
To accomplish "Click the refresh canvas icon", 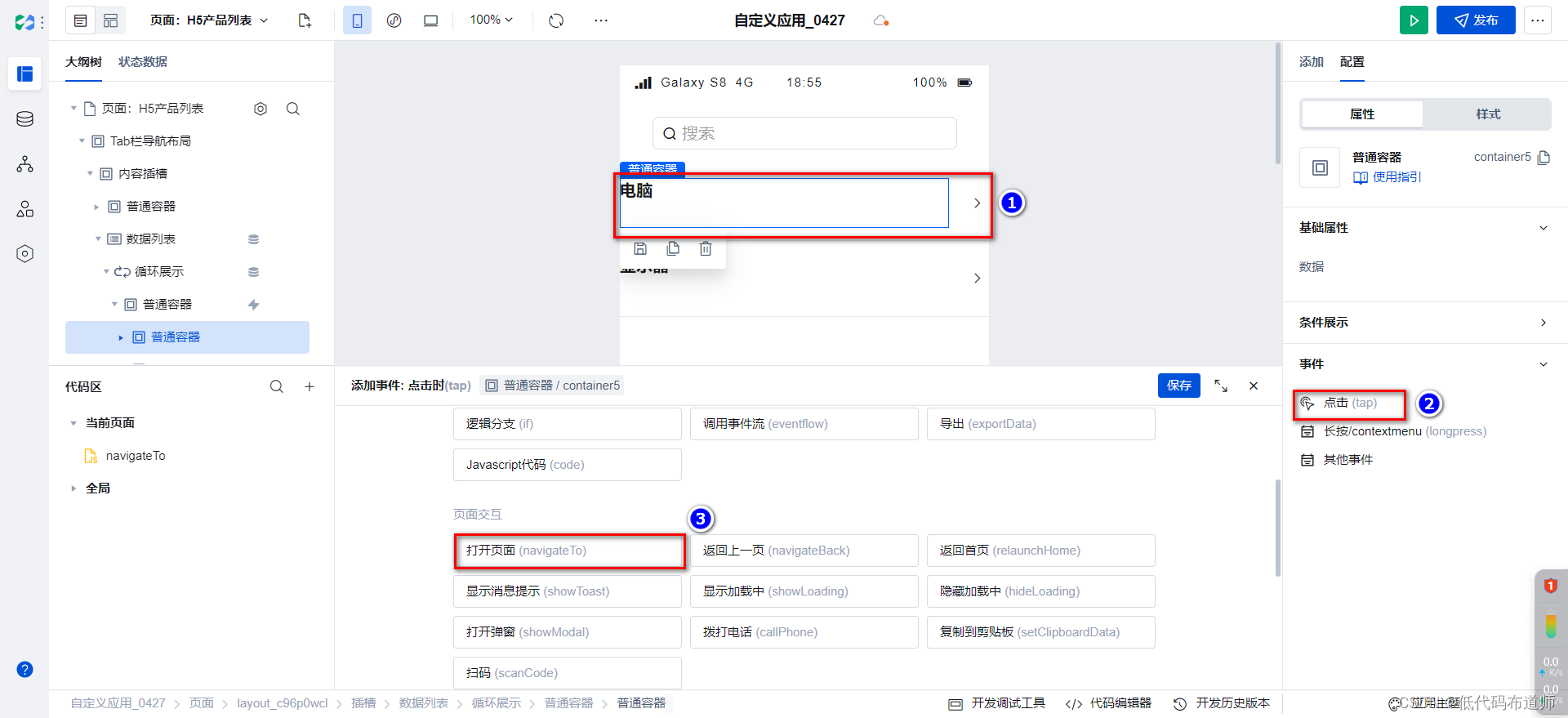I will pyautogui.click(x=556, y=20).
